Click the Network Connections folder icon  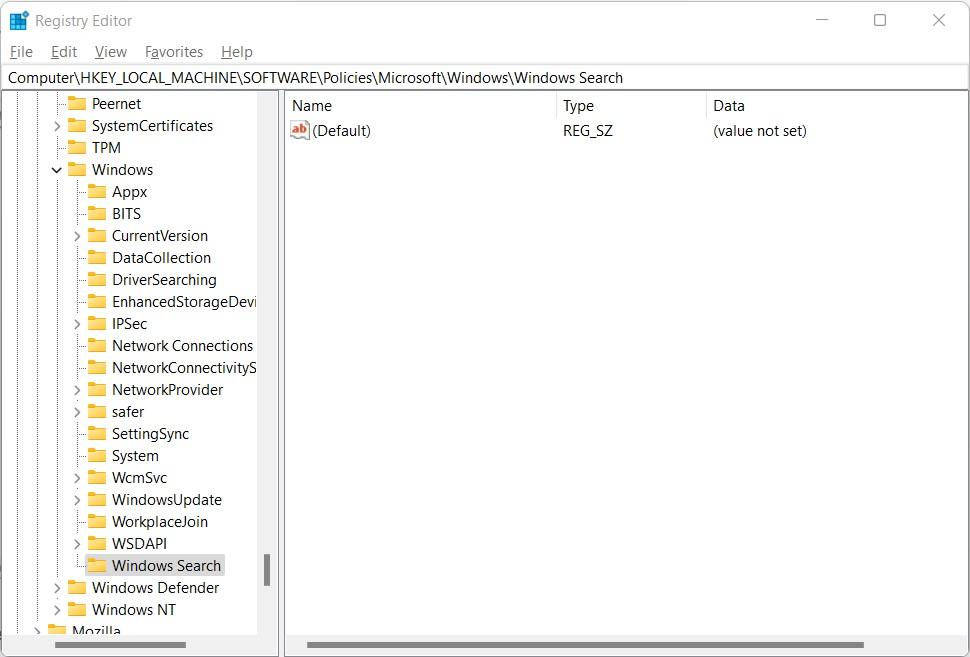pyautogui.click(x=97, y=345)
